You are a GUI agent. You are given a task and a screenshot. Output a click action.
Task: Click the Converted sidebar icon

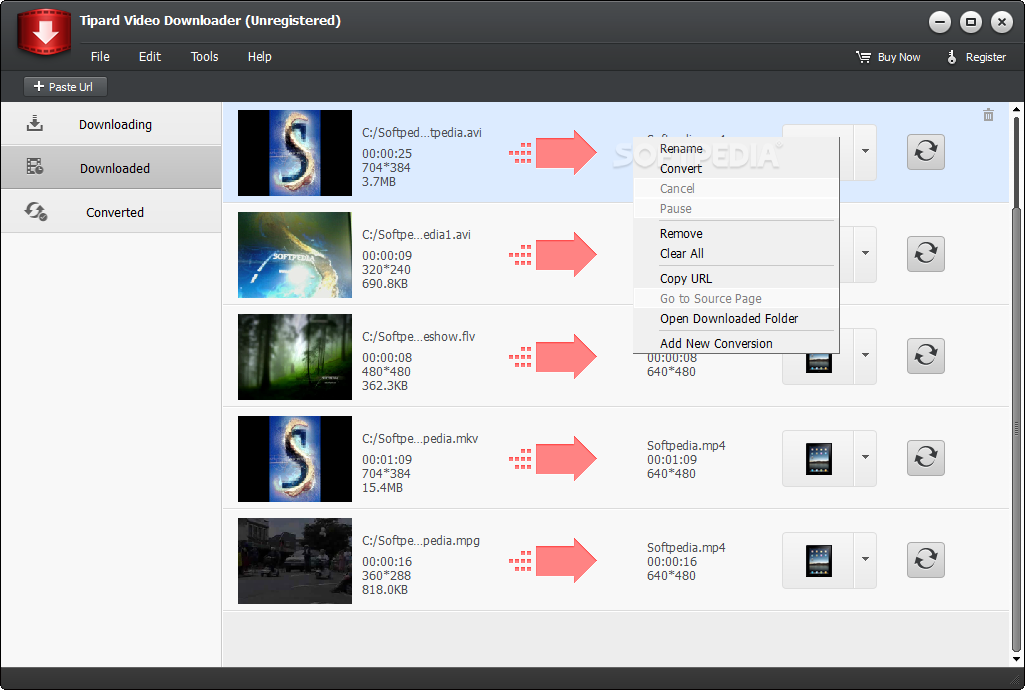tap(35, 211)
